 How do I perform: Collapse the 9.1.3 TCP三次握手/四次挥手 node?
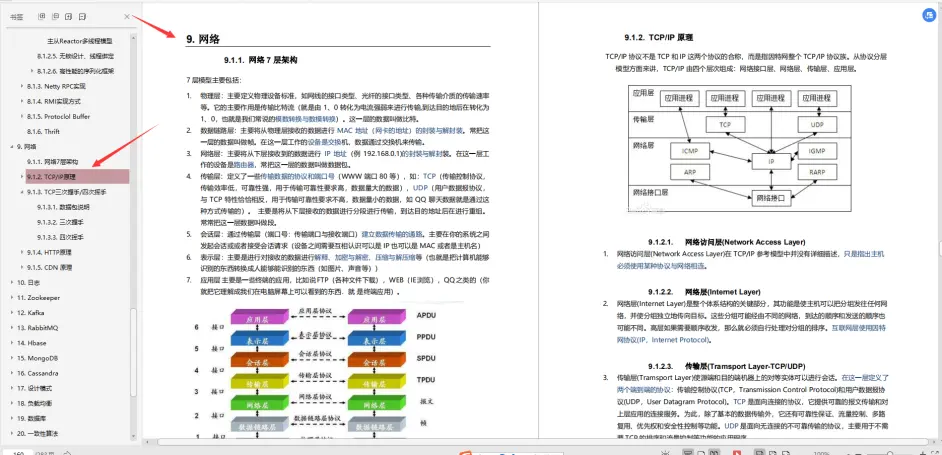point(22,192)
